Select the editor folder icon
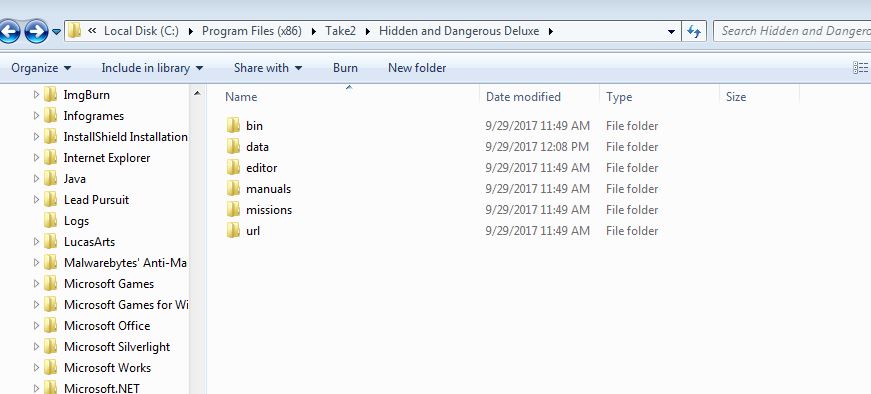This screenshot has height=394, width=871. click(233, 168)
